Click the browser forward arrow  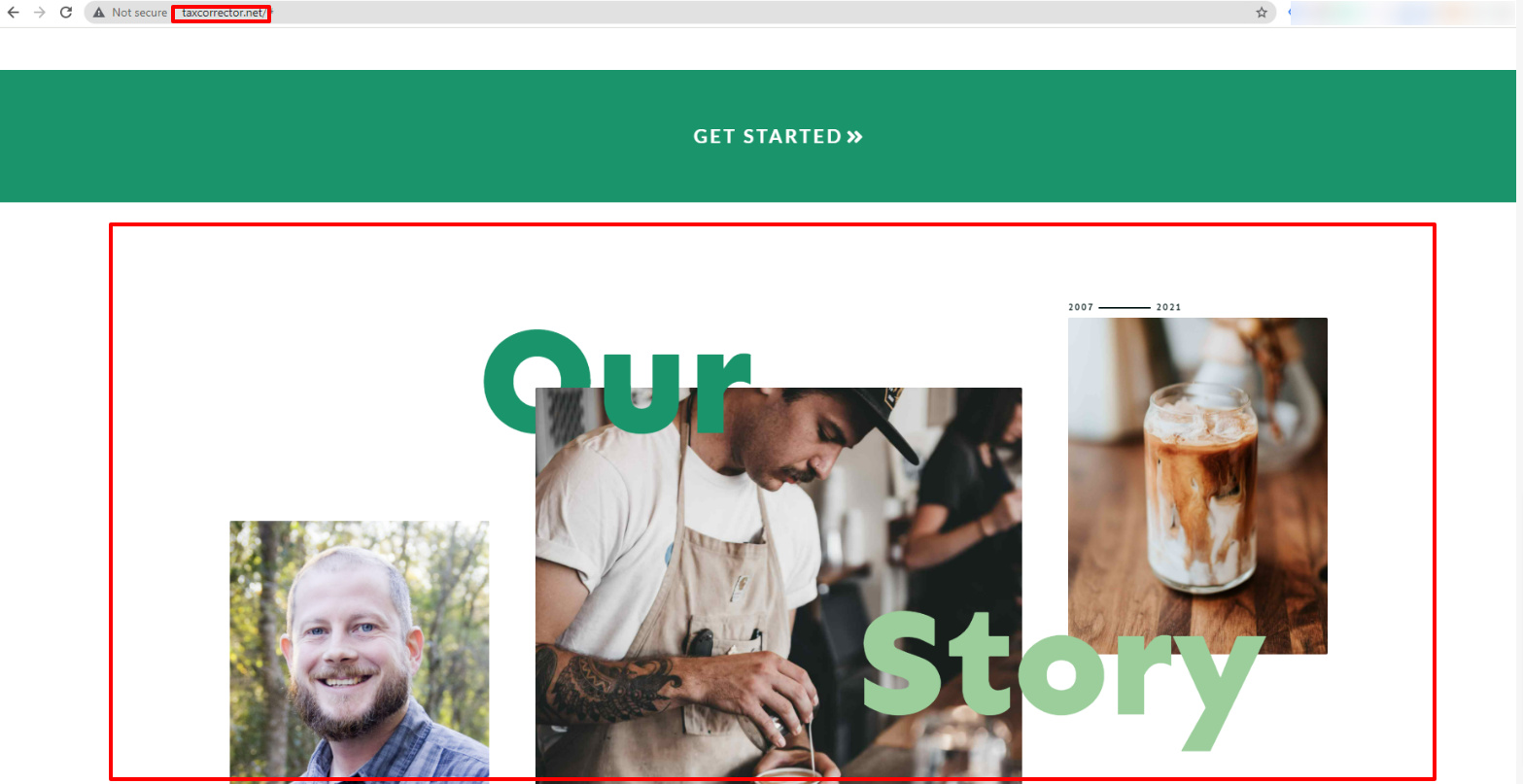click(x=40, y=13)
